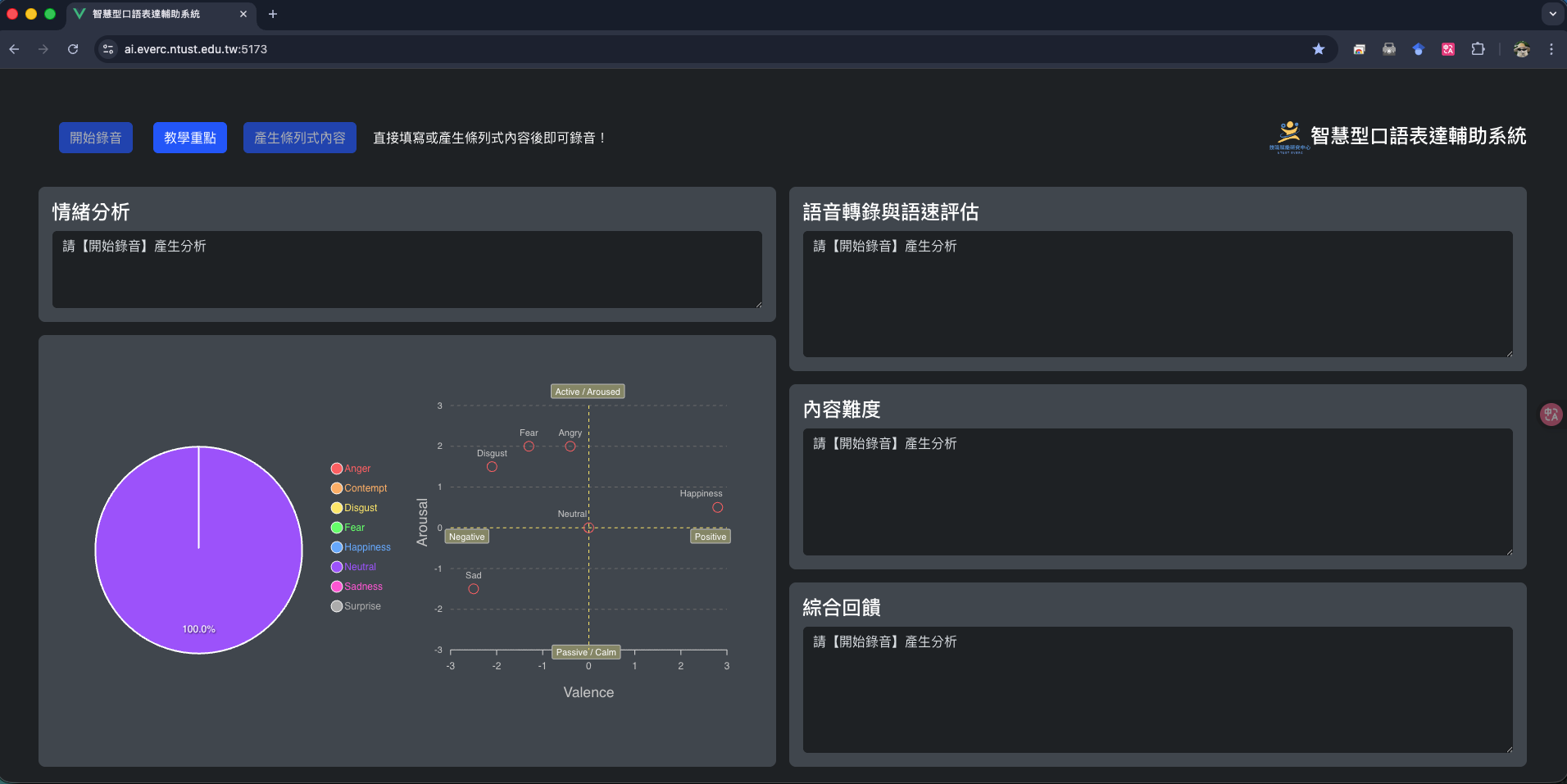1567x784 pixels.
Task: Open the Chrome three-dot menu
Action: coord(1551,49)
